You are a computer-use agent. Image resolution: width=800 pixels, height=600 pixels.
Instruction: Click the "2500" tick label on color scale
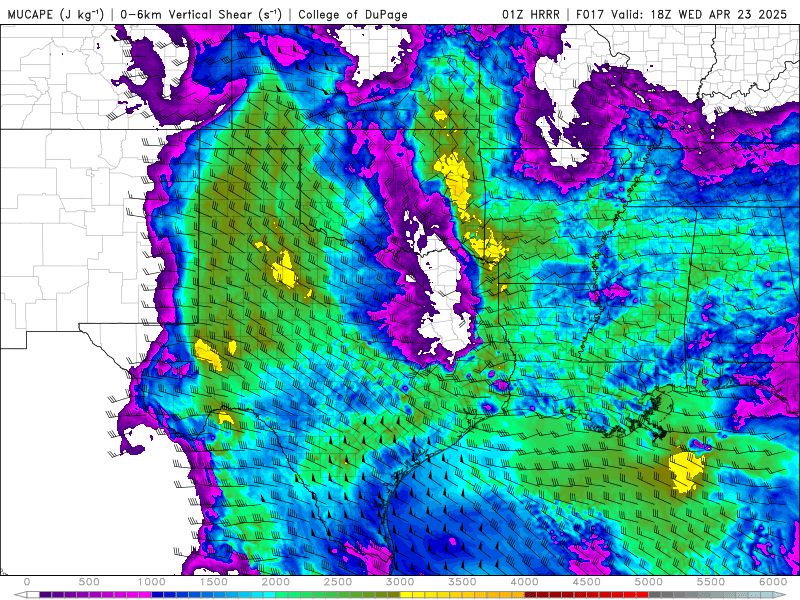coord(338,582)
